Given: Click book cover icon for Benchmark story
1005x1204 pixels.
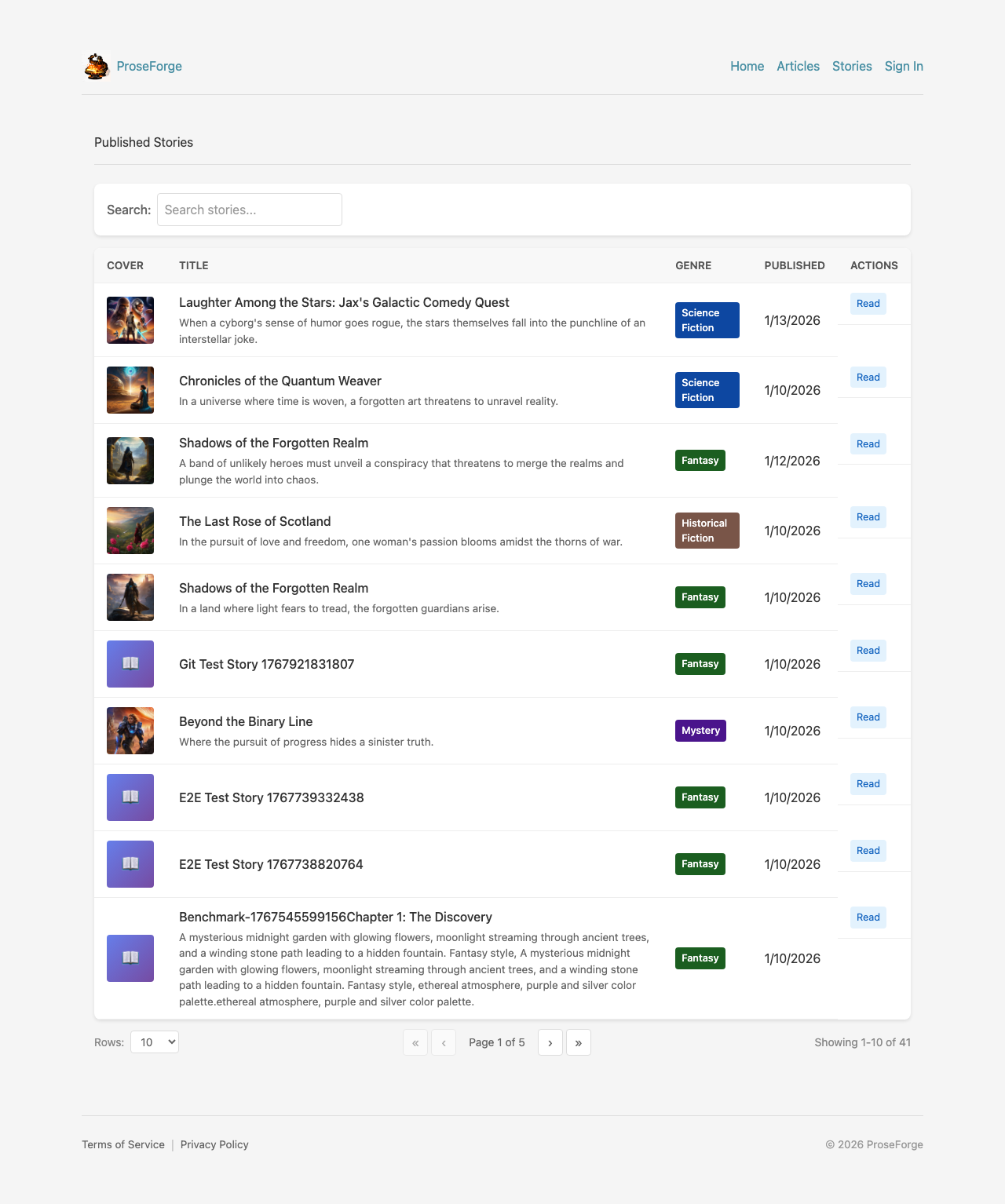Looking at the screenshot, I should click(x=130, y=958).
